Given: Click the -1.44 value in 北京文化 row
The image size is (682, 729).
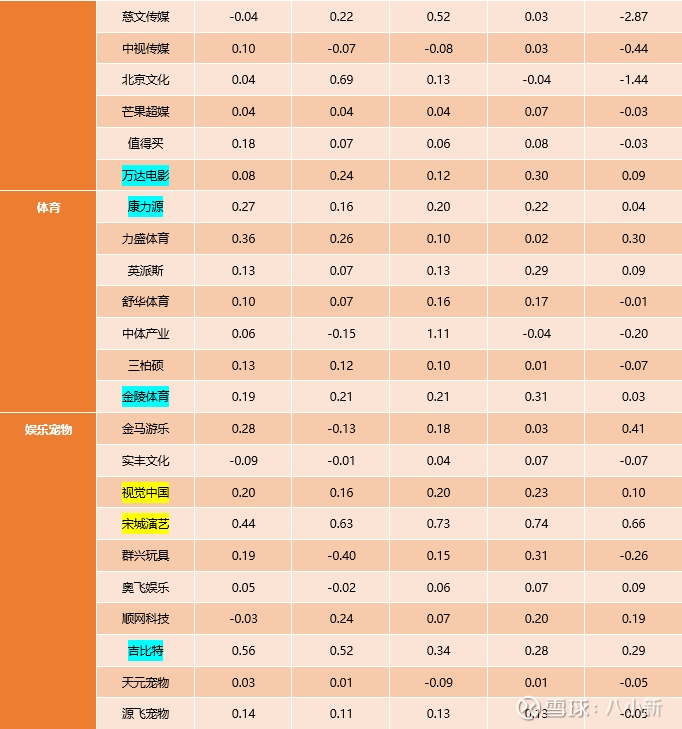Looking at the screenshot, I should click(633, 80).
